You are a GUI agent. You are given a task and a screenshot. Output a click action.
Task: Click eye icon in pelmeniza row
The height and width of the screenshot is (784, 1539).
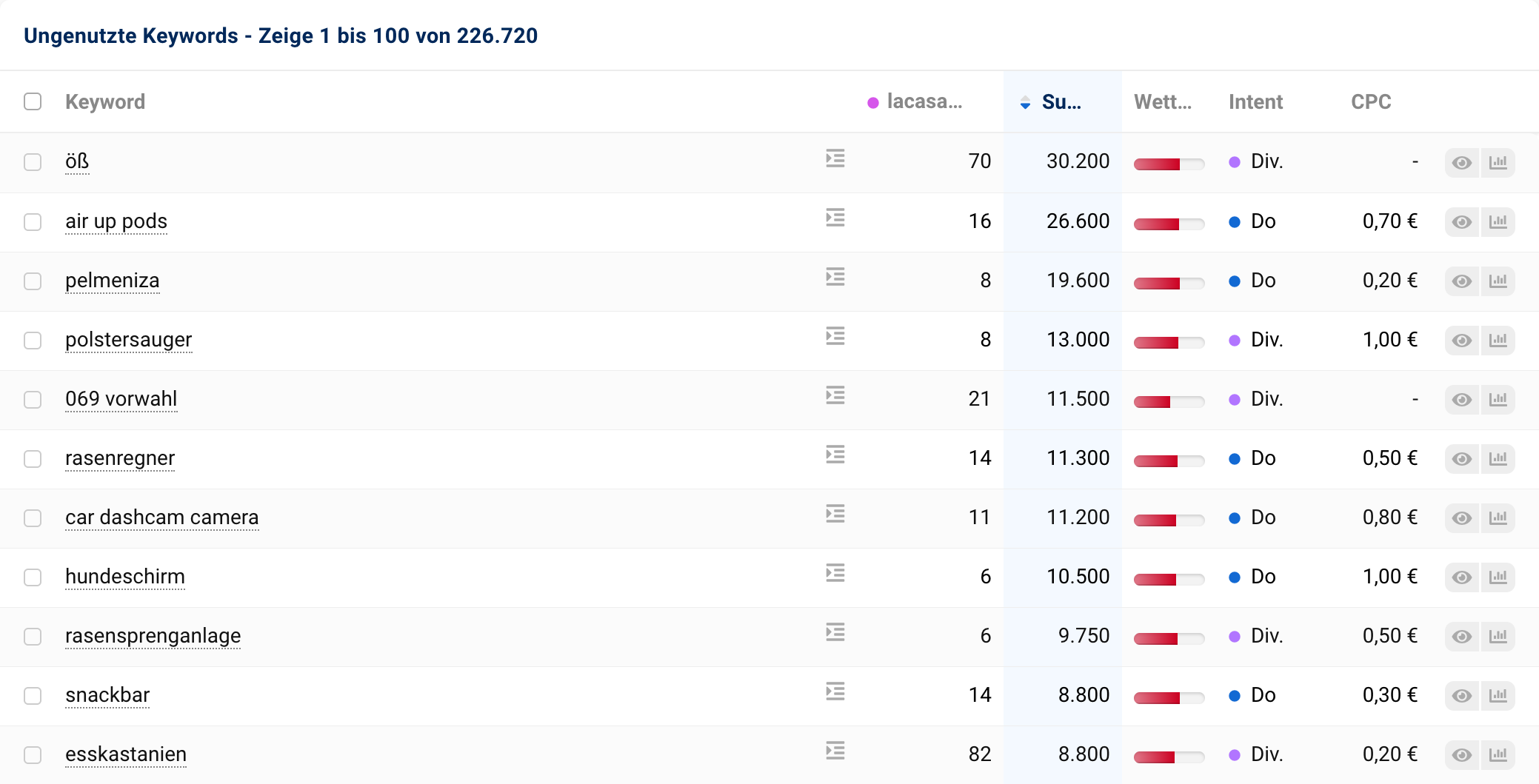[x=1461, y=281]
